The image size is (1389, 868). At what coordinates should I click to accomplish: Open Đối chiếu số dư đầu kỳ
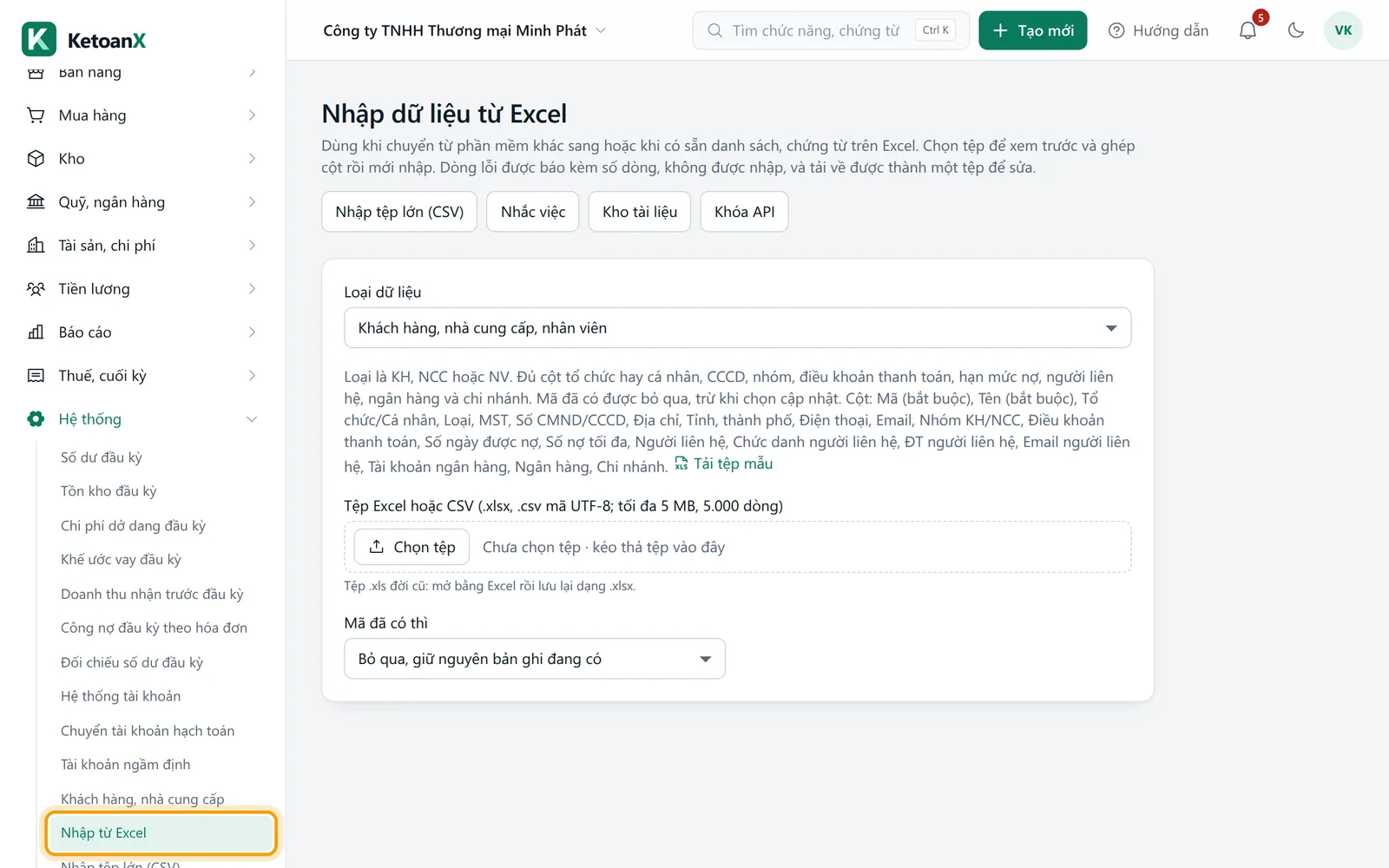pyautogui.click(x=132, y=662)
